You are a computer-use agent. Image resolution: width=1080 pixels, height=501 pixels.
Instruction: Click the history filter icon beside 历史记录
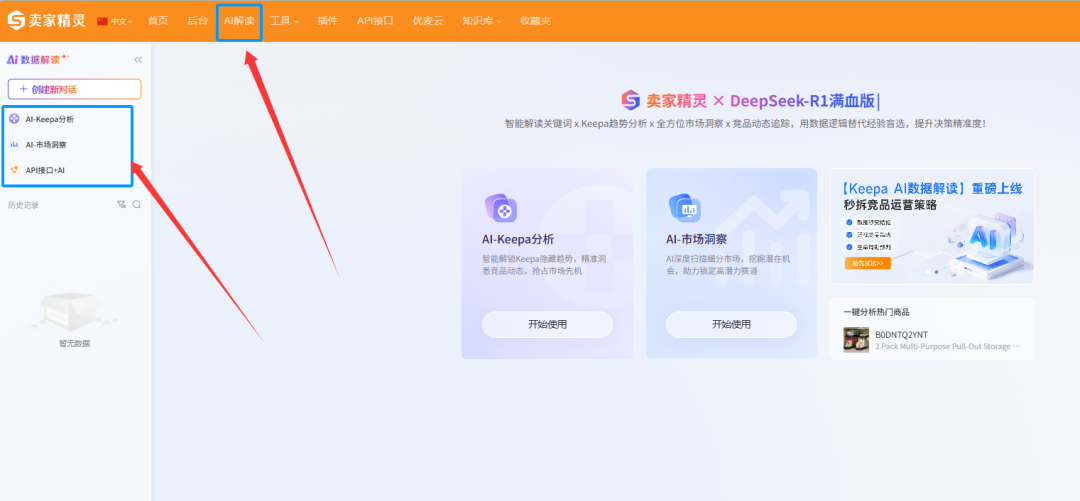pos(121,204)
